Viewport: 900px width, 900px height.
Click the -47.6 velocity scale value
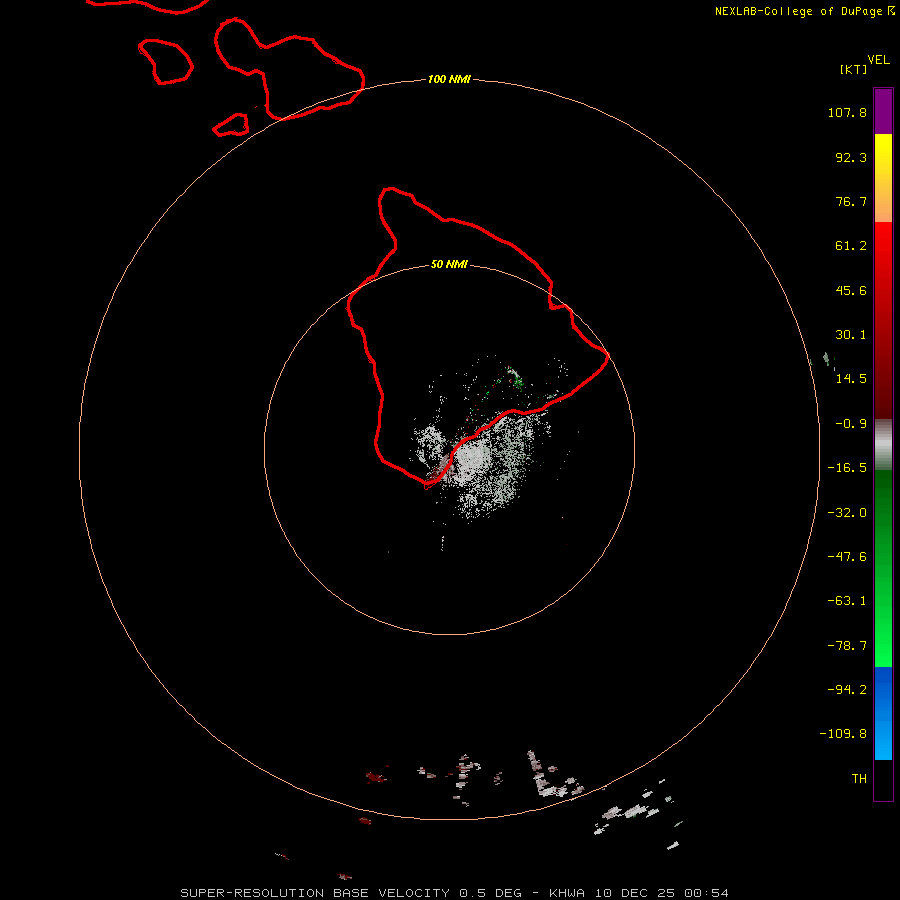click(x=847, y=557)
